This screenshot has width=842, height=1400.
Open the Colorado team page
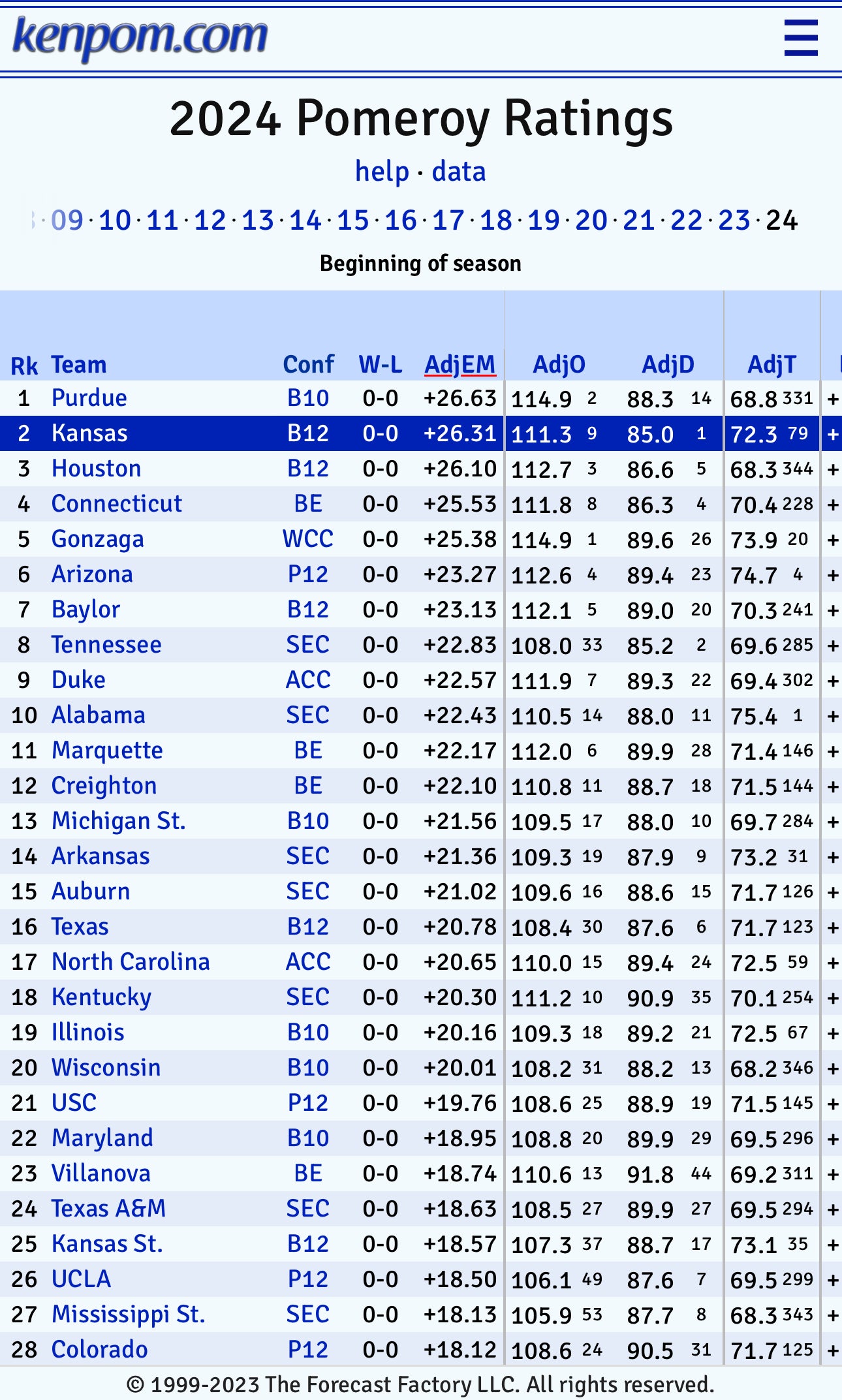99,1349
